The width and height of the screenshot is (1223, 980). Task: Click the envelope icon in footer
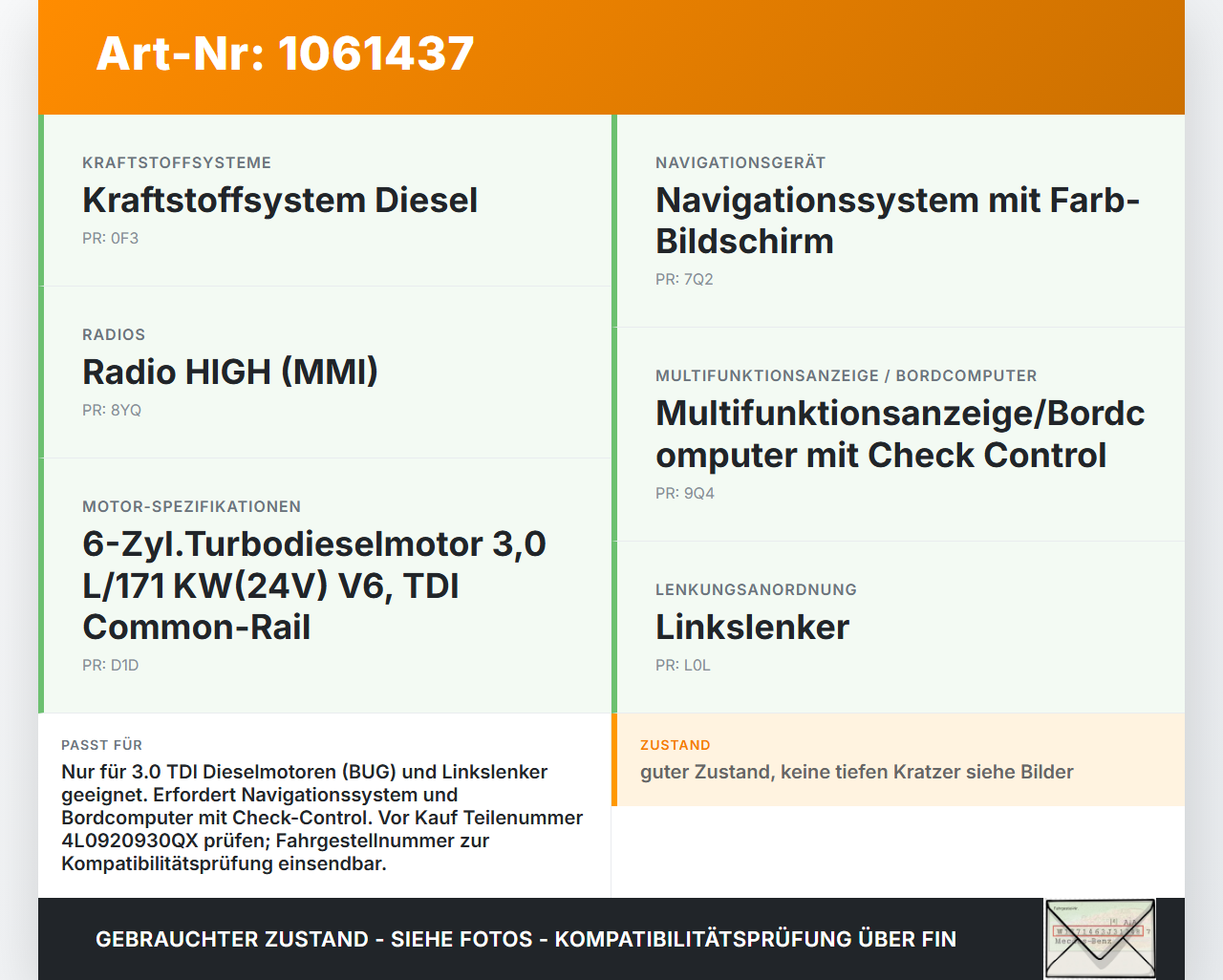pos(1100,939)
